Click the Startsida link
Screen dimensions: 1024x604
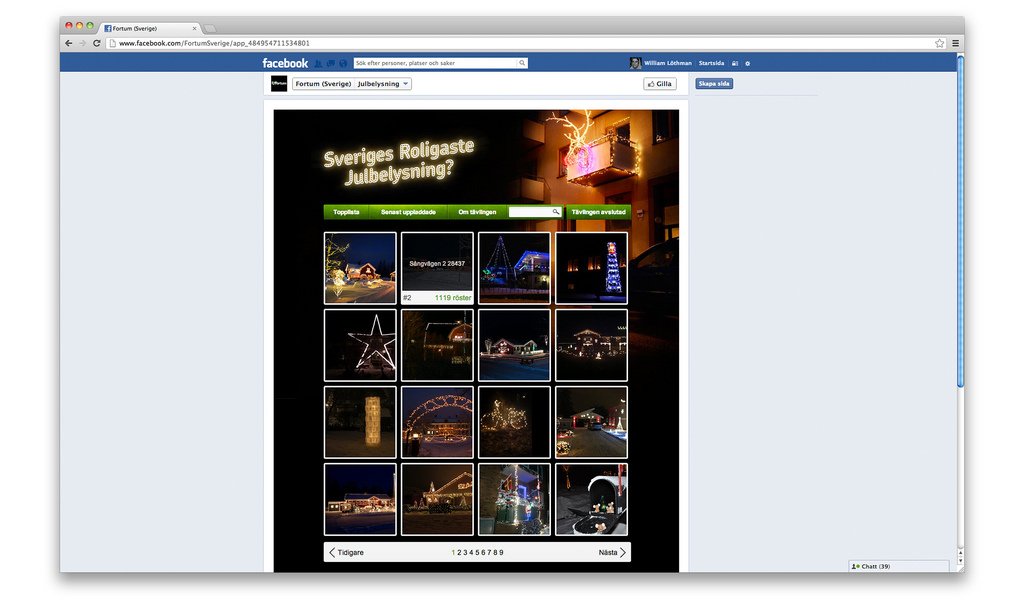click(x=711, y=63)
